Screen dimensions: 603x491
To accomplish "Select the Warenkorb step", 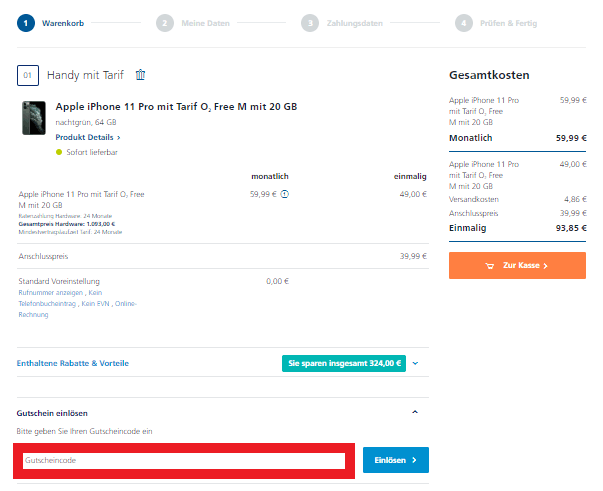I will click(50, 23).
